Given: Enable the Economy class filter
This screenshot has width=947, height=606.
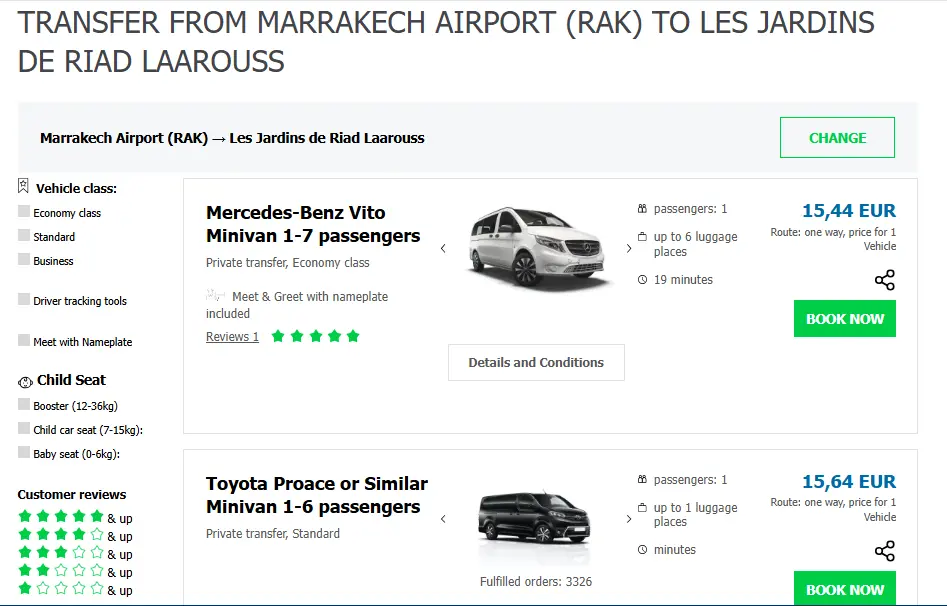Looking at the screenshot, I should 23,212.
